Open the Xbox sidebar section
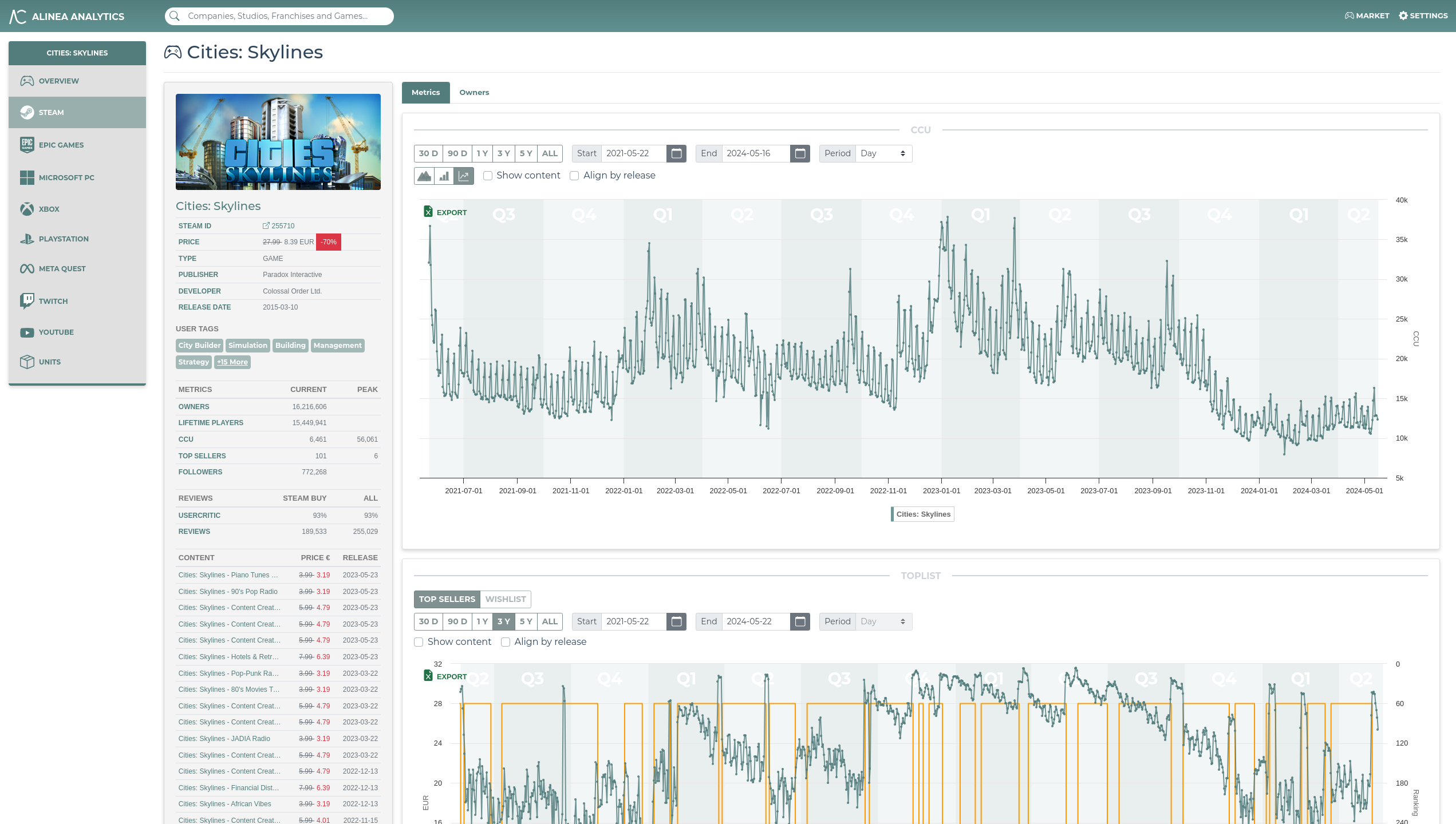Image resolution: width=1456 pixels, height=824 pixels. tap(77, 209)
